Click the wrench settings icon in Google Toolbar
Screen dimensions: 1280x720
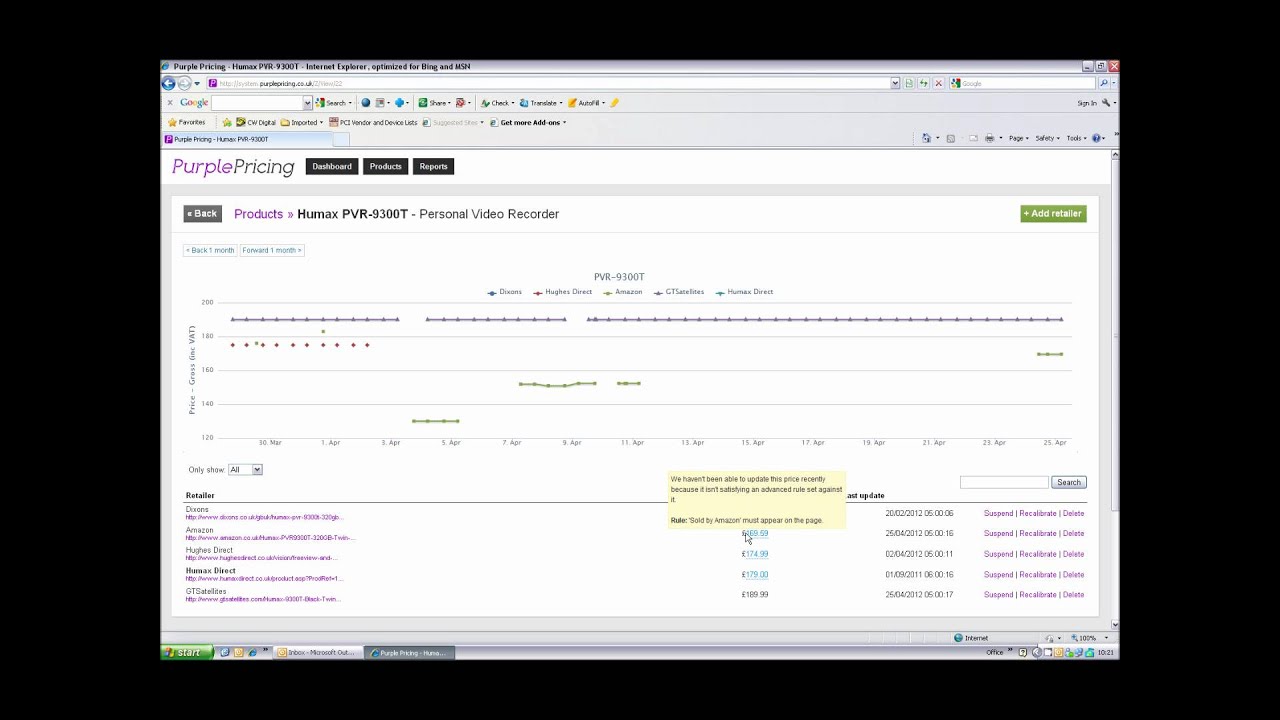[x=1106, y=103]
